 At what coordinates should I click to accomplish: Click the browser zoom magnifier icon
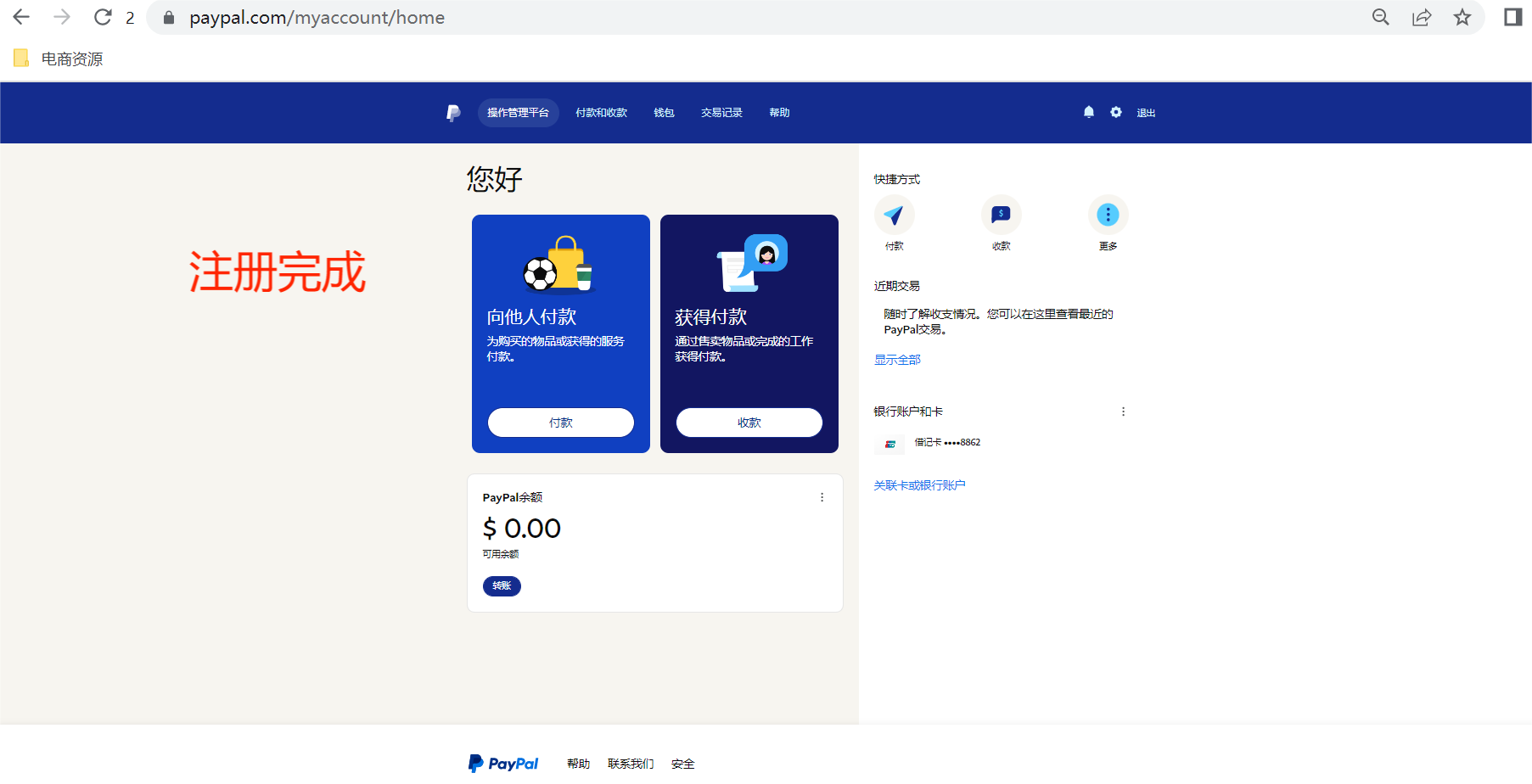[x=1381, y=17]
